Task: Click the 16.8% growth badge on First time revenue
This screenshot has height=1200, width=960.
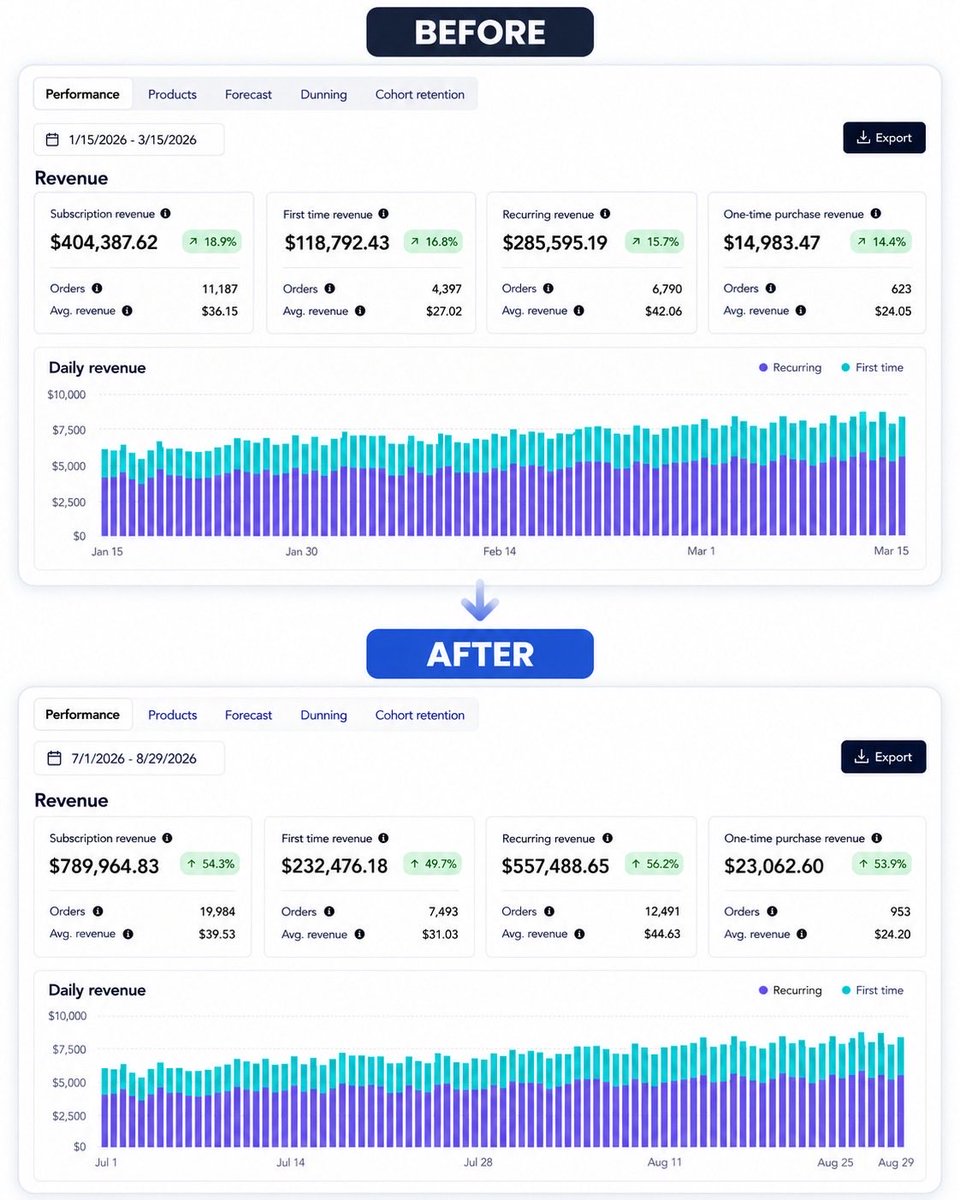Action: (433, 242)
